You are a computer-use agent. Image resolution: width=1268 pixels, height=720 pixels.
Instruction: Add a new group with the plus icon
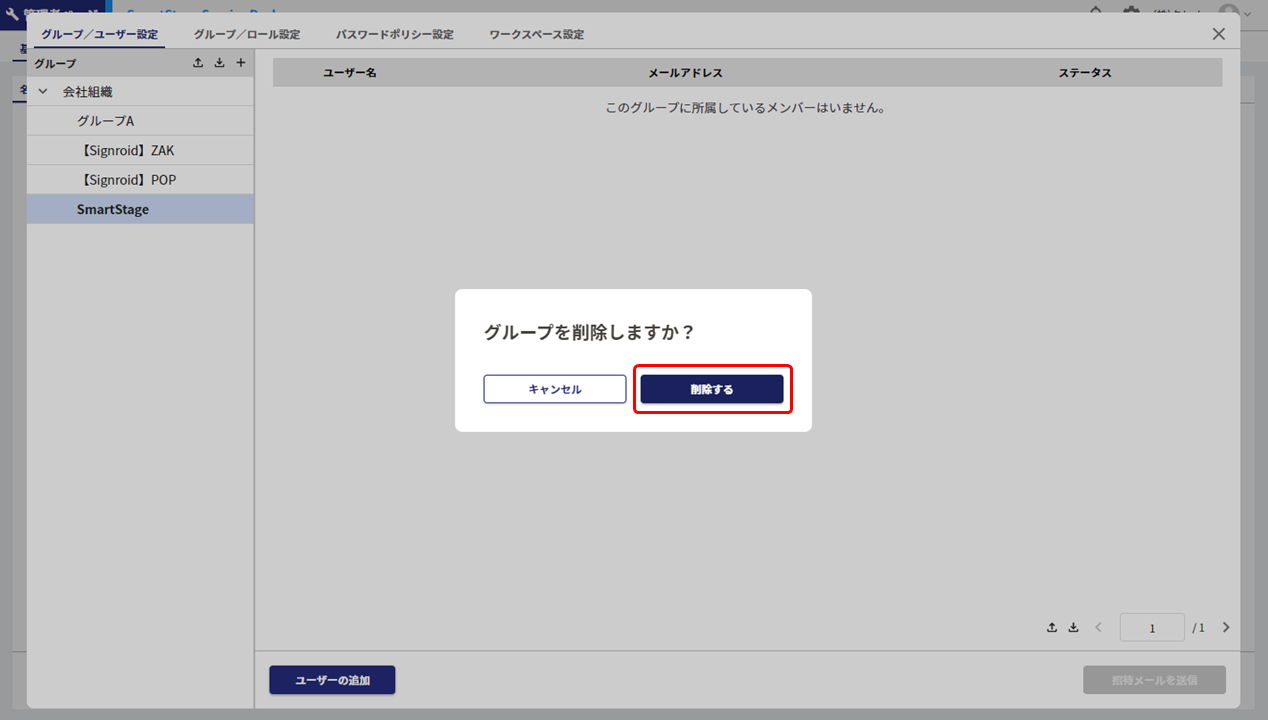tap(240, 63)
